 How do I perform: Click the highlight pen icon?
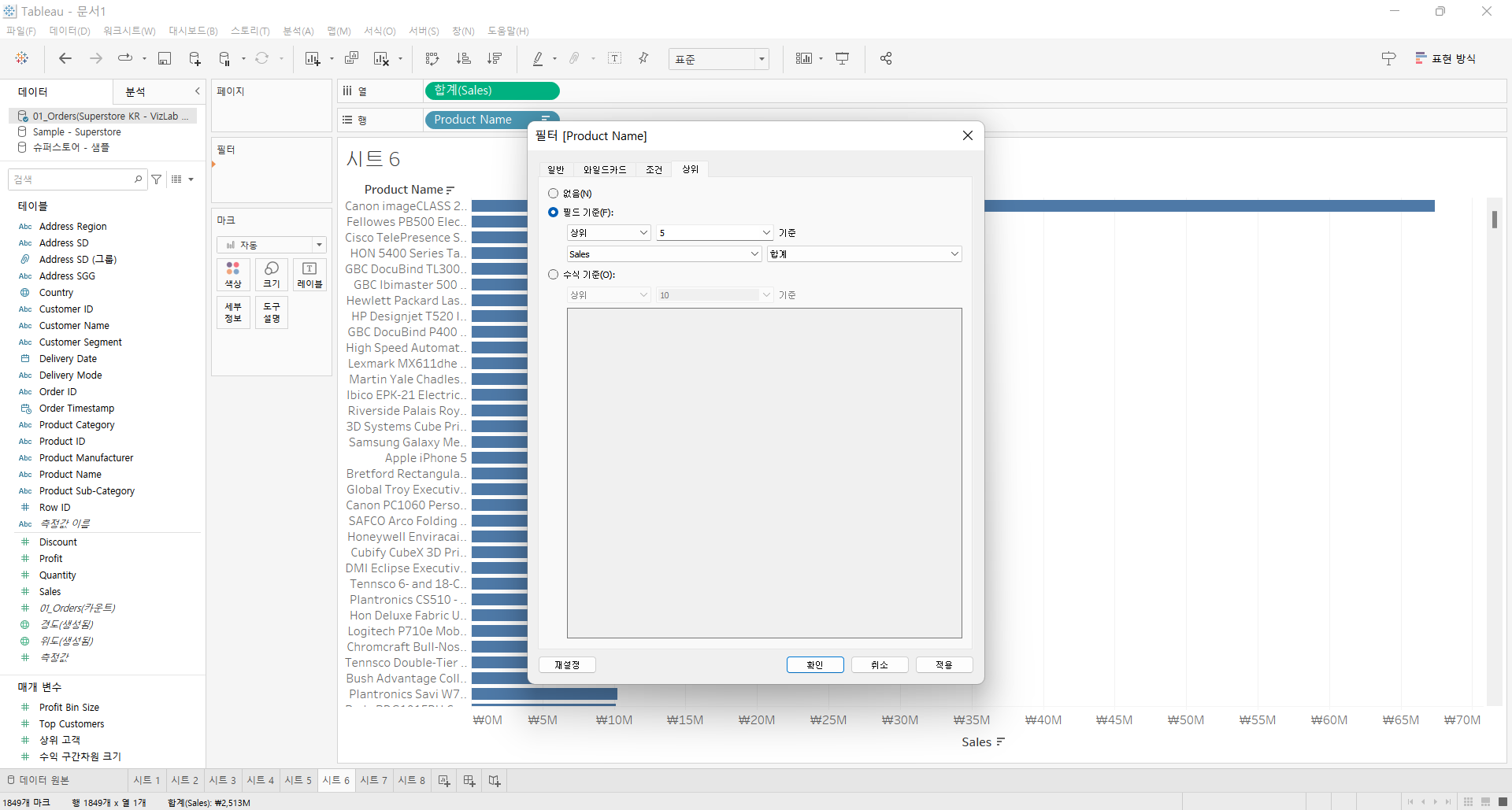(538, 58)
